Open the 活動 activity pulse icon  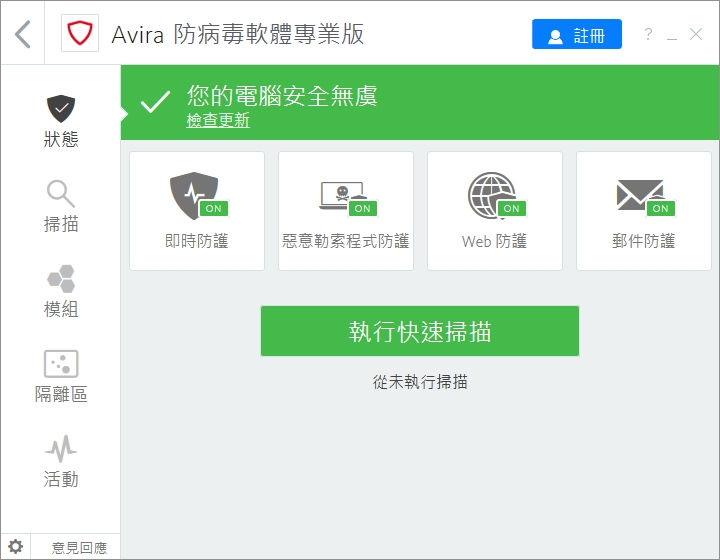click(61, 448)
